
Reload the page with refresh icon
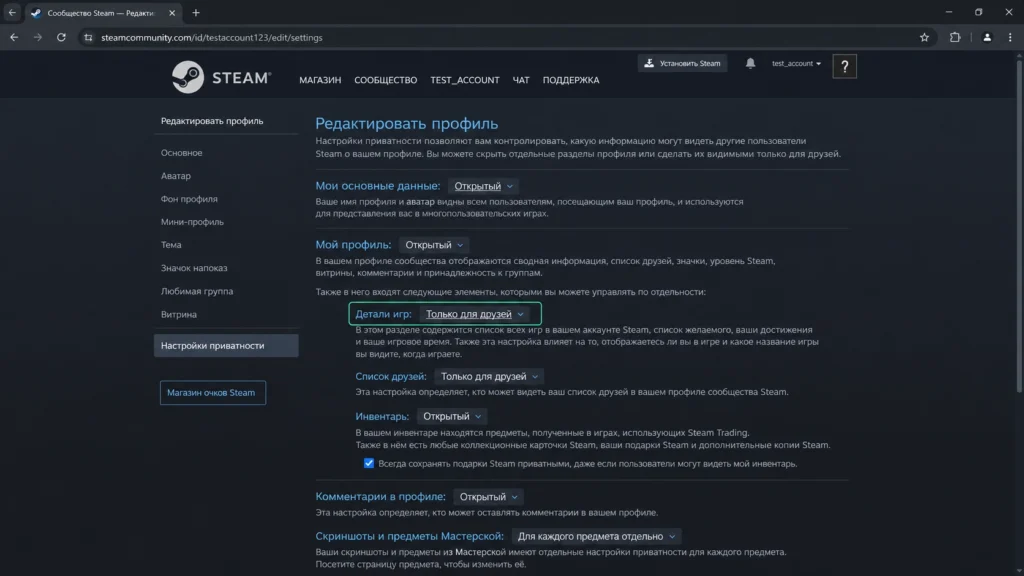click(x=61, y=37)
